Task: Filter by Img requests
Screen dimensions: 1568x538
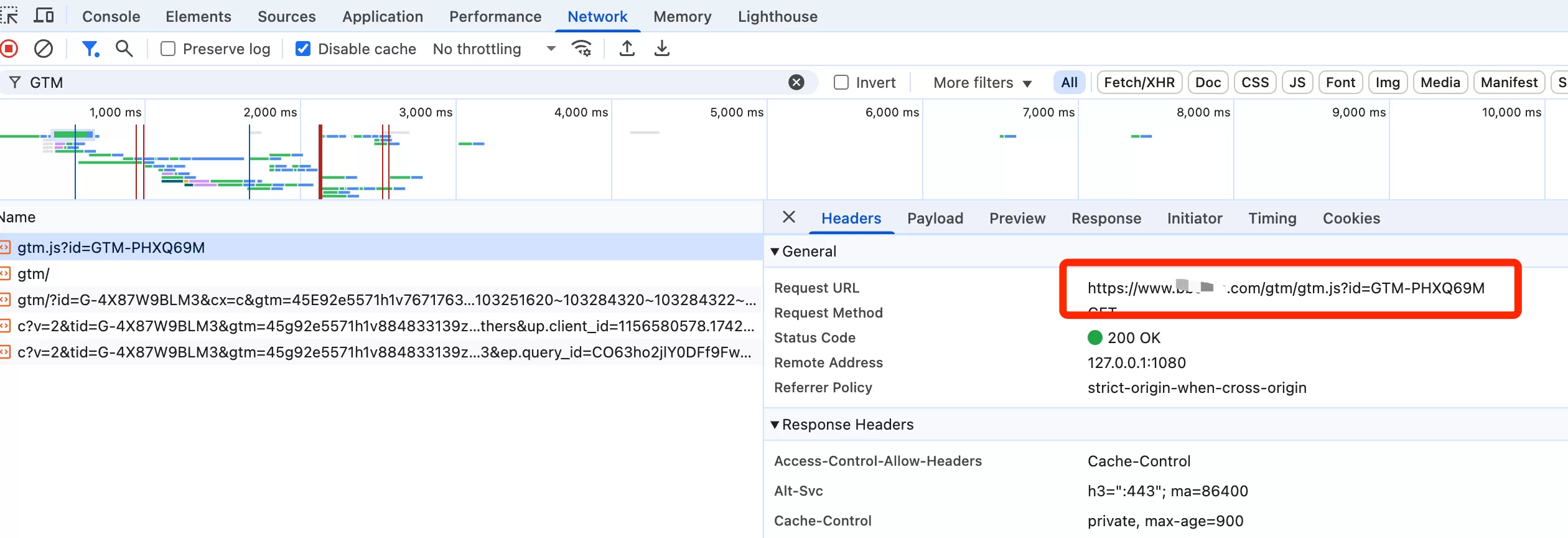Action: tap(1388, 82)
